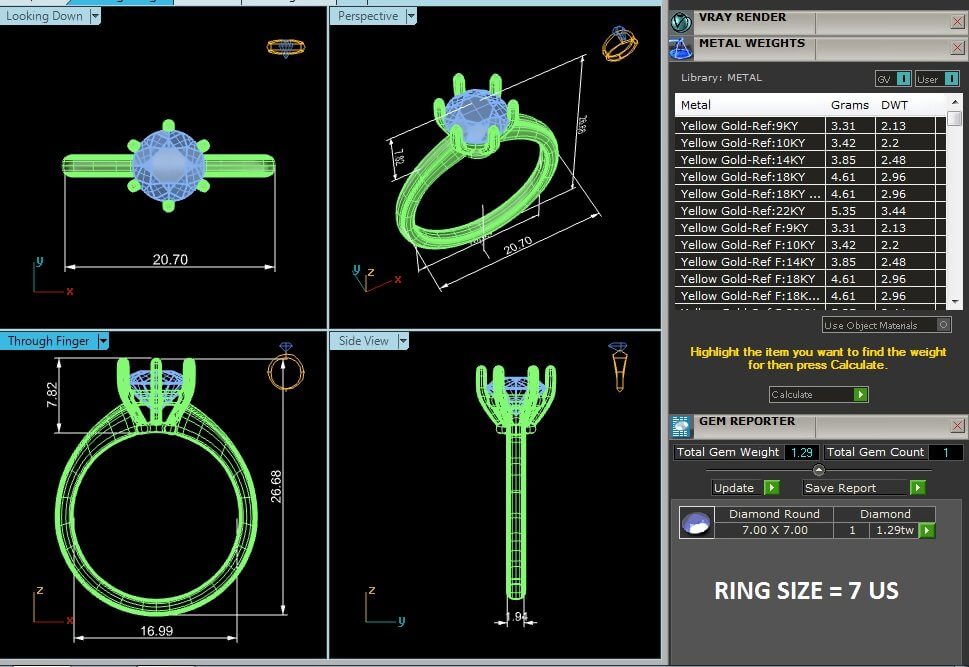Select the Yellow Gold-Ref:22KY metal row
This screenshot has height=667, width=969.
[750, 211]
